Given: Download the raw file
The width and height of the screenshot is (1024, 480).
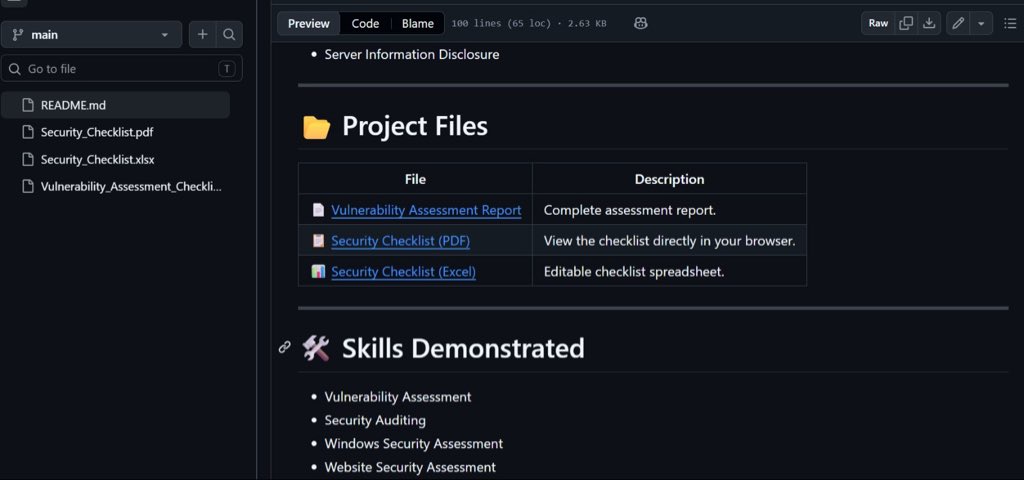Looking at the screenshot, I should pos(929,24).
